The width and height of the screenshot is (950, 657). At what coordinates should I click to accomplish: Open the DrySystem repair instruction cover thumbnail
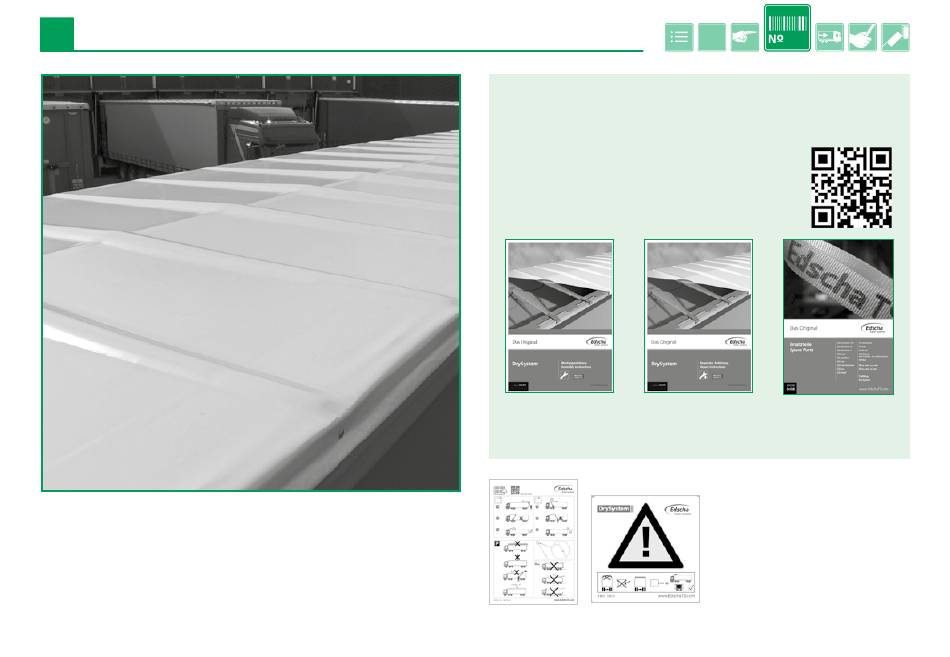(699, 316)
